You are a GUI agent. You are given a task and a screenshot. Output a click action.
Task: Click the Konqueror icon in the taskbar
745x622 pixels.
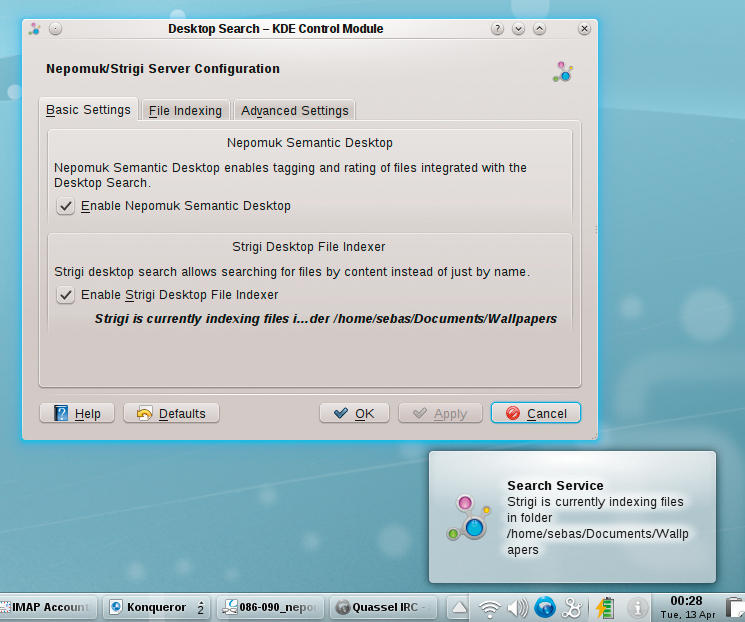point(115,607)
